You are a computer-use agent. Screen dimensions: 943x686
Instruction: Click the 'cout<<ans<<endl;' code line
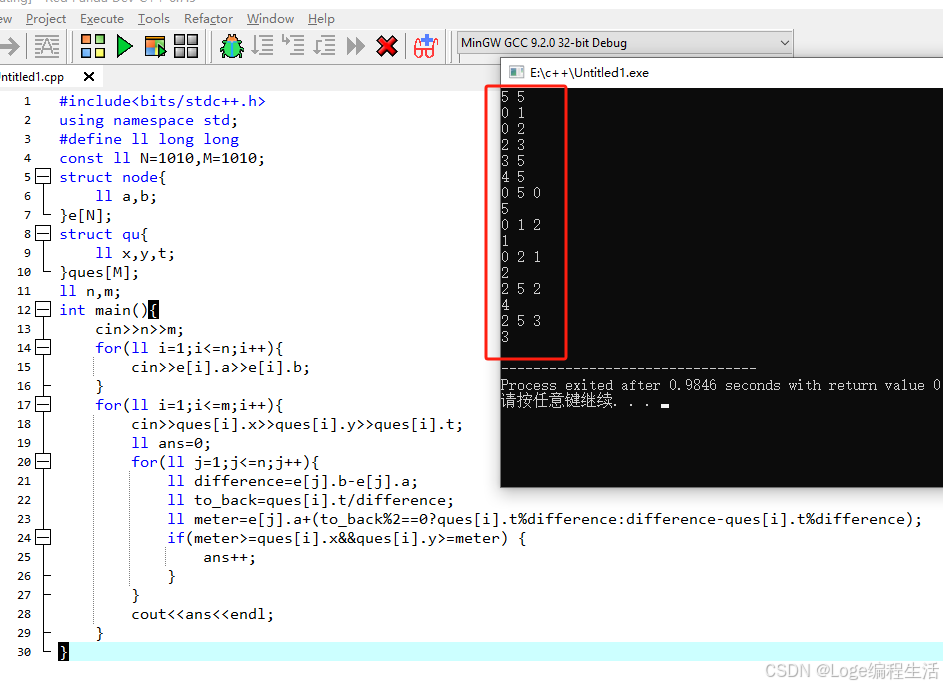click(203, 614)
